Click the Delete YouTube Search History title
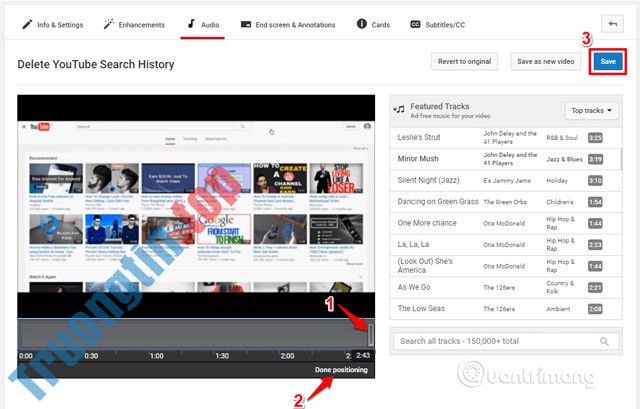 pos(96,64)
